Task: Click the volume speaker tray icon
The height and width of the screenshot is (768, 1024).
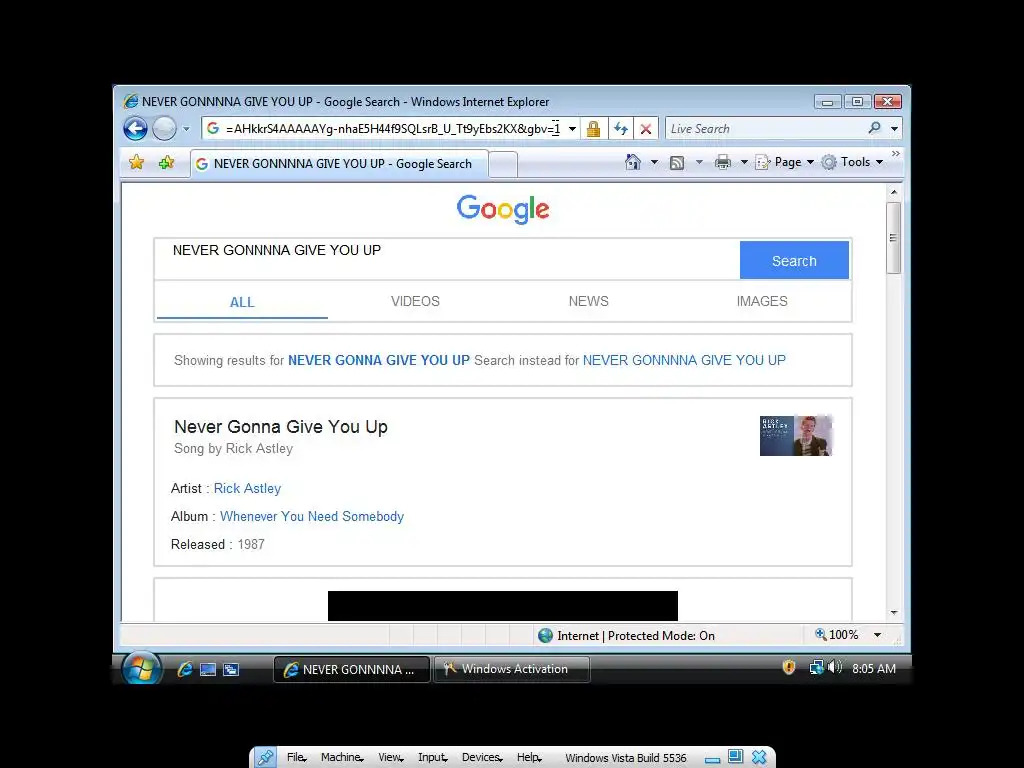Action: (835, 667)
